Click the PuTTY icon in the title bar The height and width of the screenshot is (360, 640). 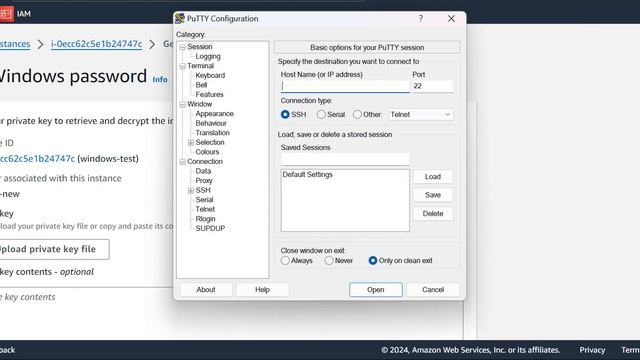tap(180, 18)
